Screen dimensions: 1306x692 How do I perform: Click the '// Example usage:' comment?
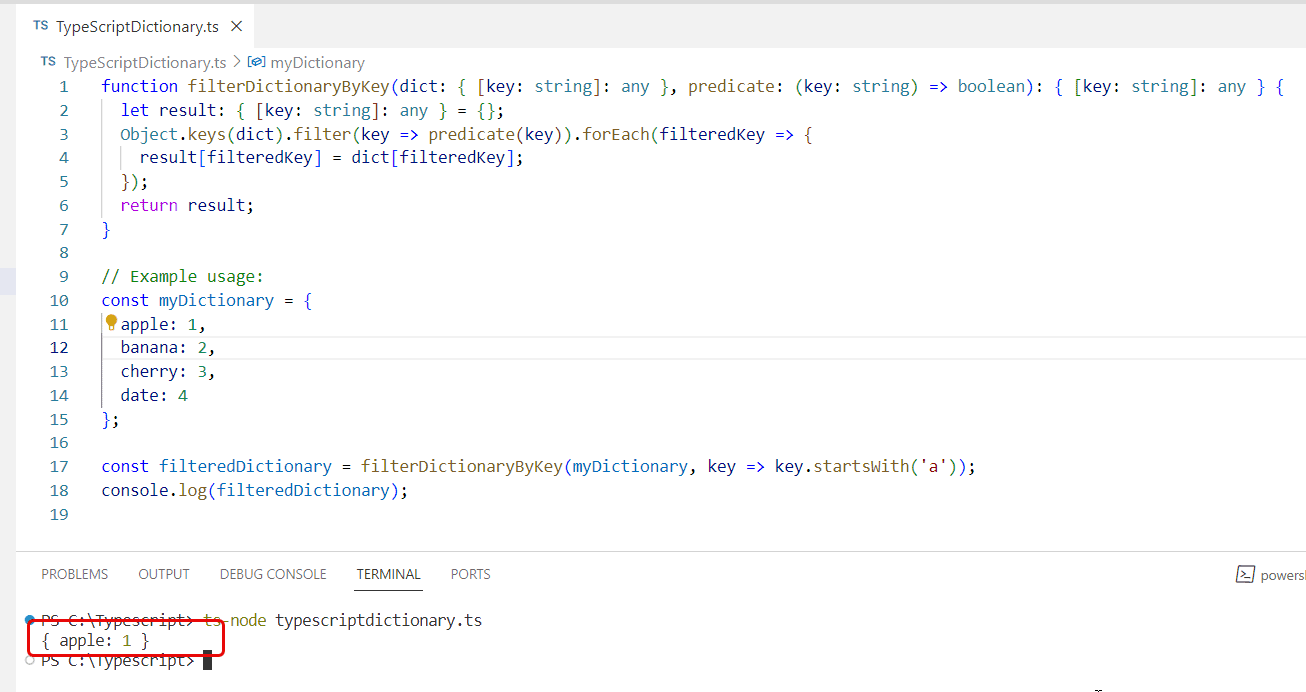(x=182, y=277)
